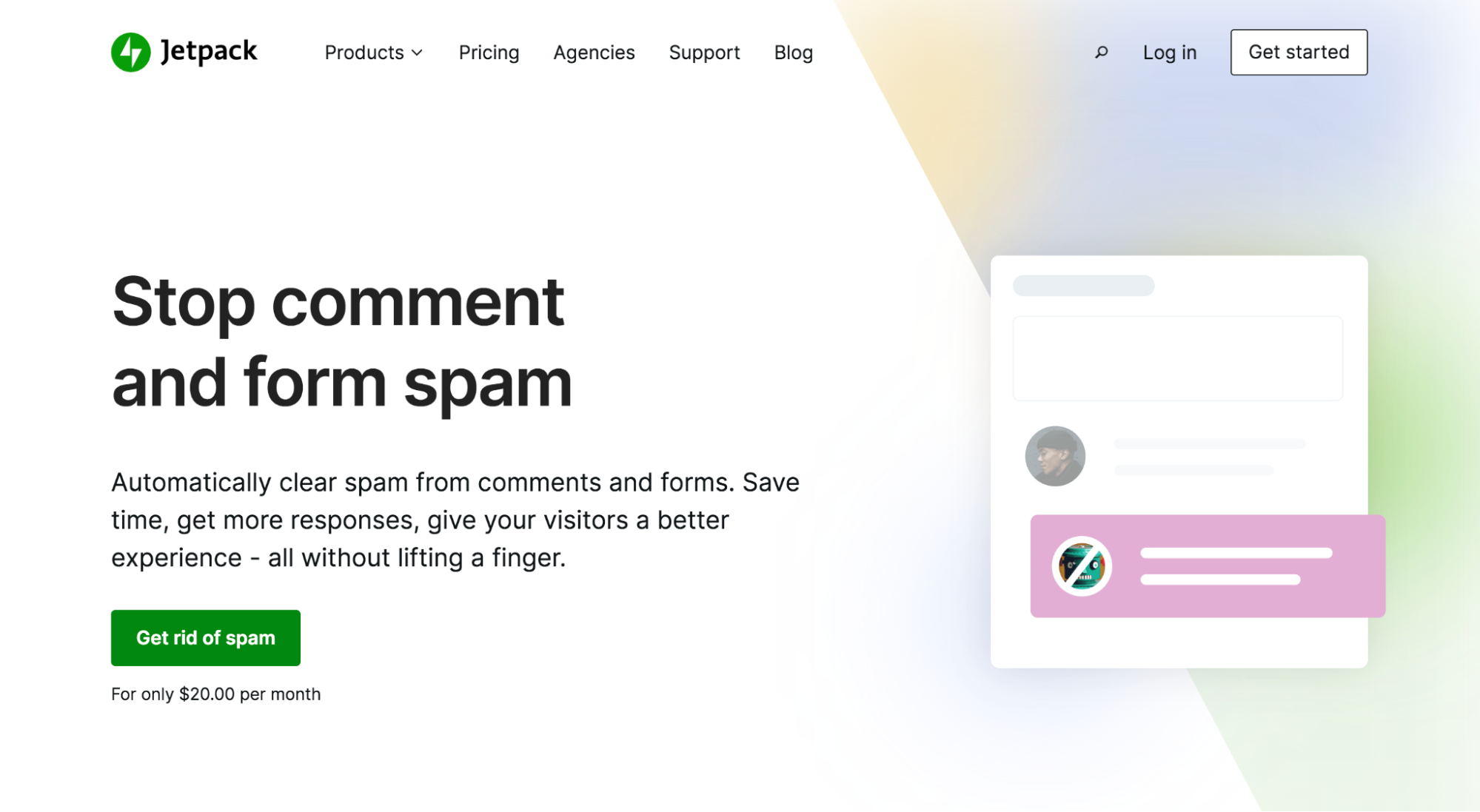Click the Get started button
Viewport: 1480px width, 812px height.
click(1299, 52)
